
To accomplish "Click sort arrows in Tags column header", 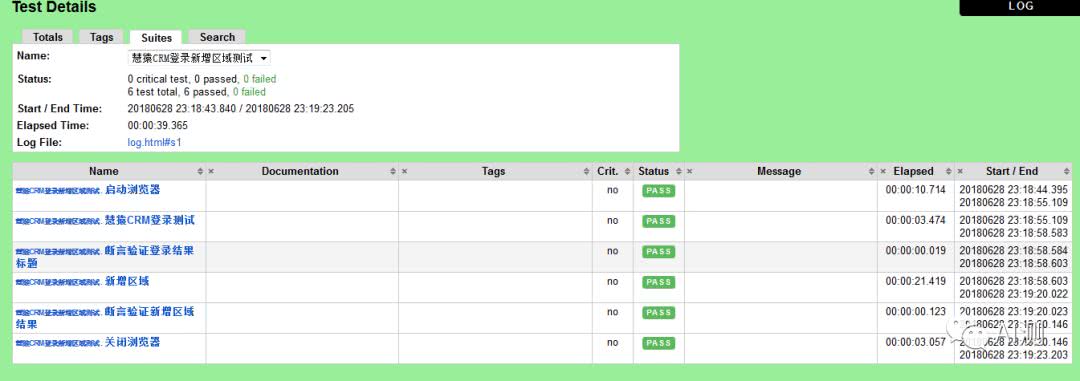I will pos(586,172).
